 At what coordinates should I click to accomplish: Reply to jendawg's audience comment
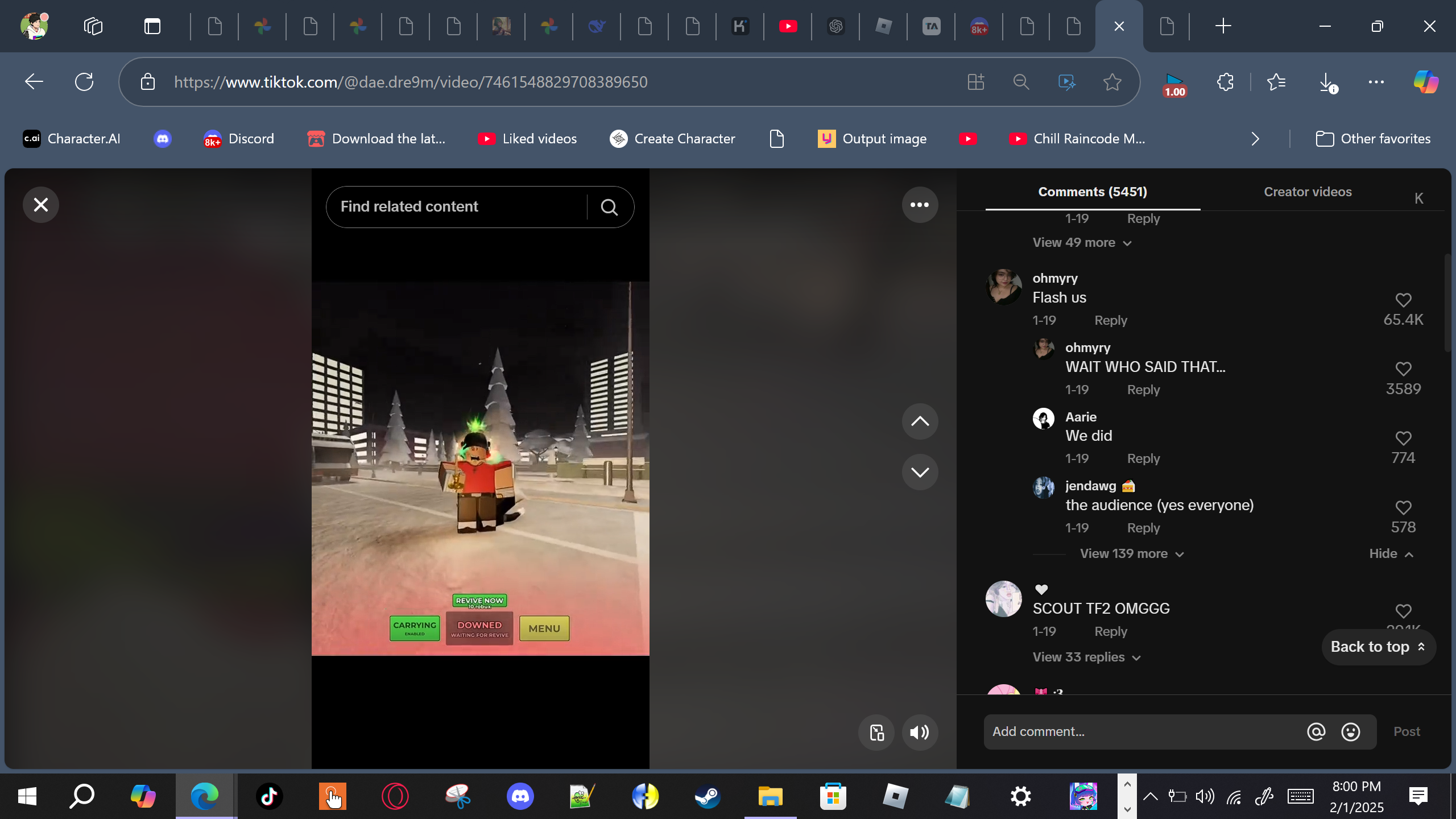click(1143, 528)
